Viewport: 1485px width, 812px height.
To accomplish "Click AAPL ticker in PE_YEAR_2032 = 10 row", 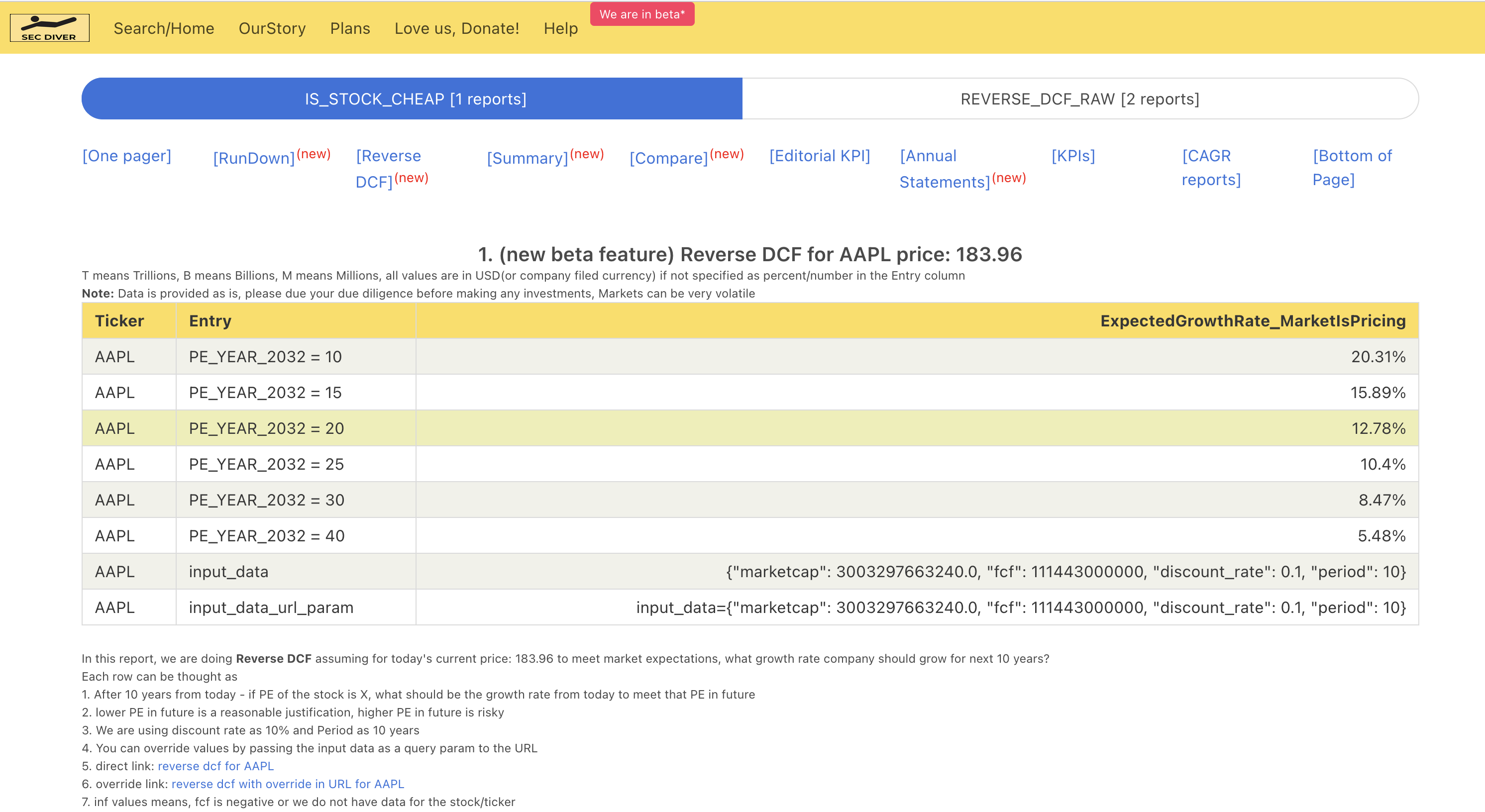I will 115,357.
